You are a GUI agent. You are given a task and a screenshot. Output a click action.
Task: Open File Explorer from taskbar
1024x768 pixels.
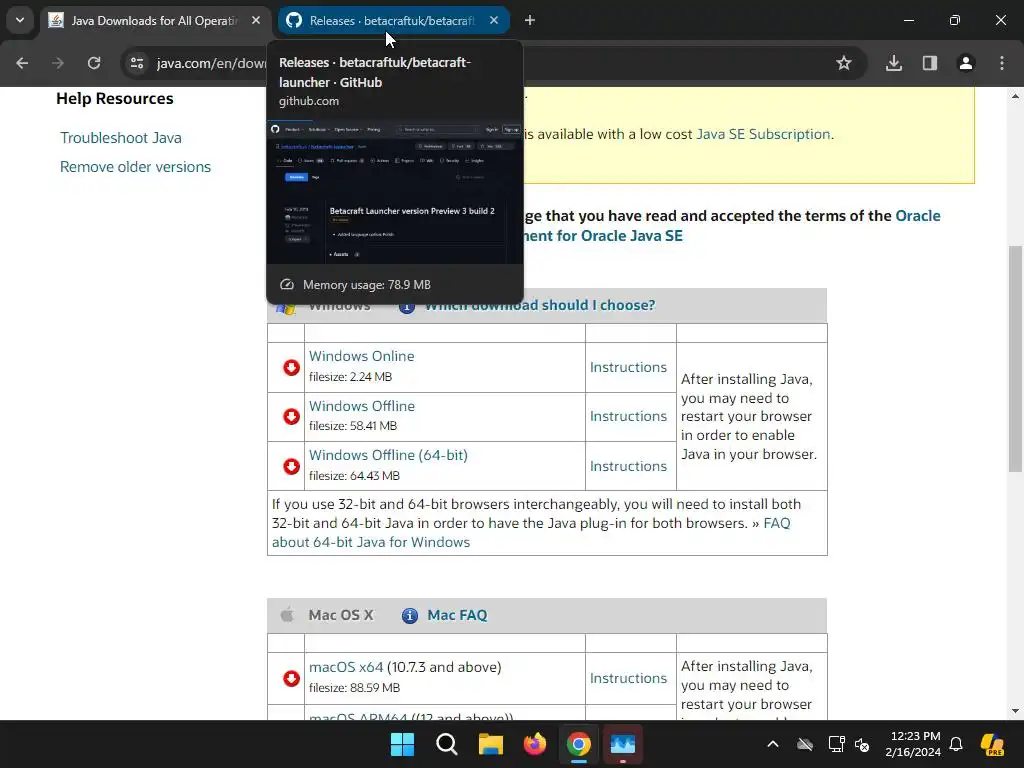(x=490, y=744)
